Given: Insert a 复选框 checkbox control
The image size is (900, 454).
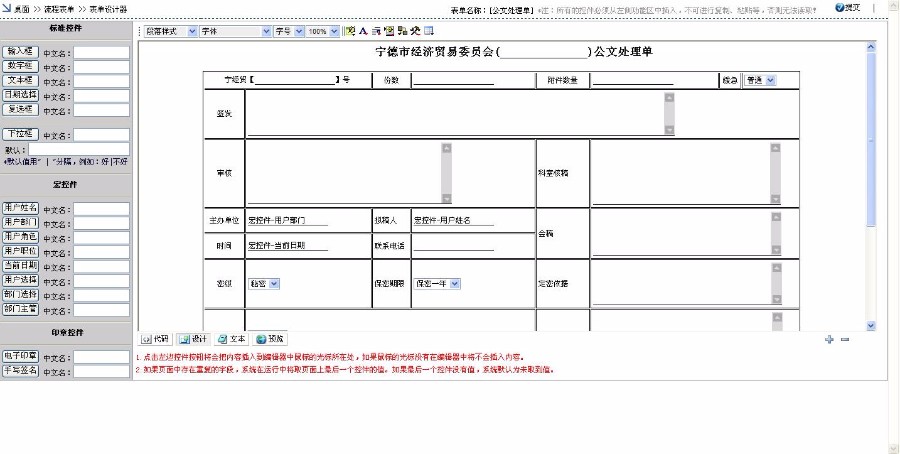Looking at the screenshot, I should [x=21, y=109].
